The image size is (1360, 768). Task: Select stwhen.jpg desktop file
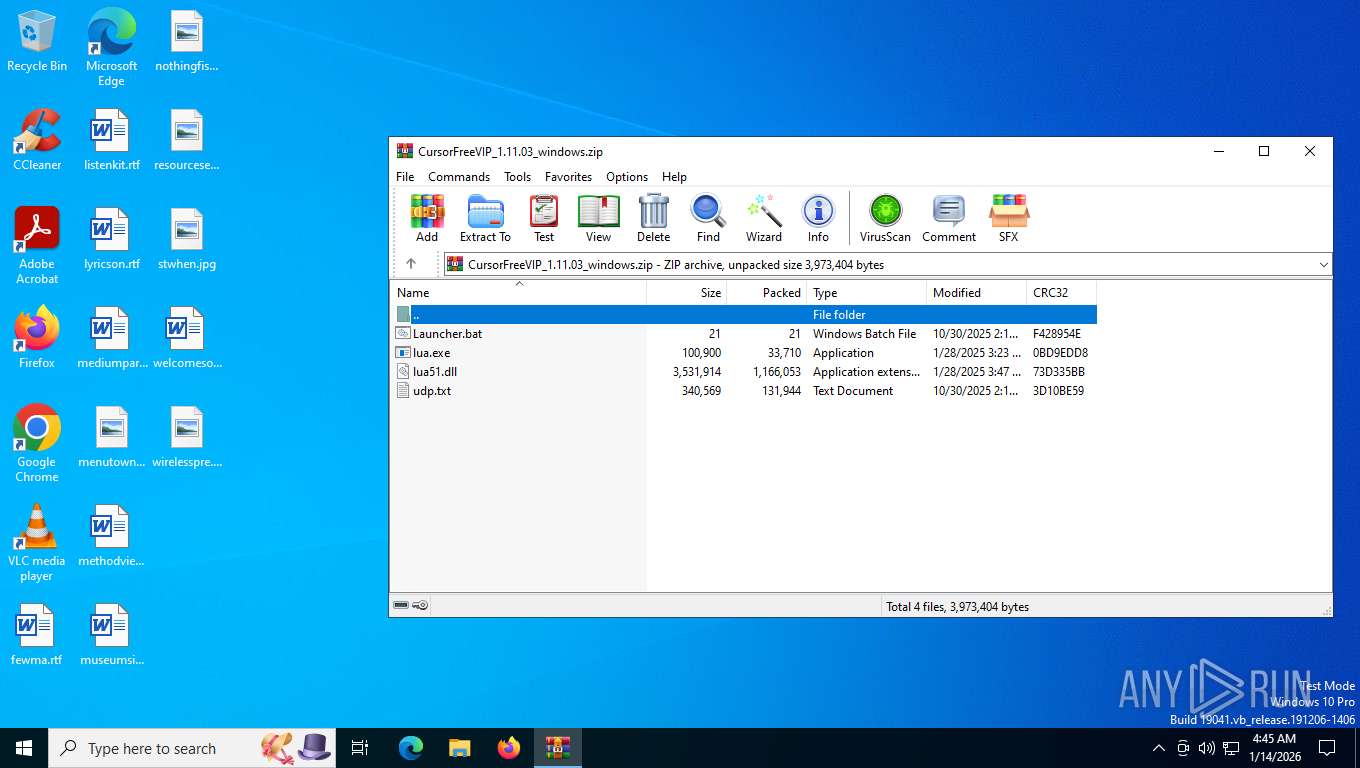(x=187, y=239)
